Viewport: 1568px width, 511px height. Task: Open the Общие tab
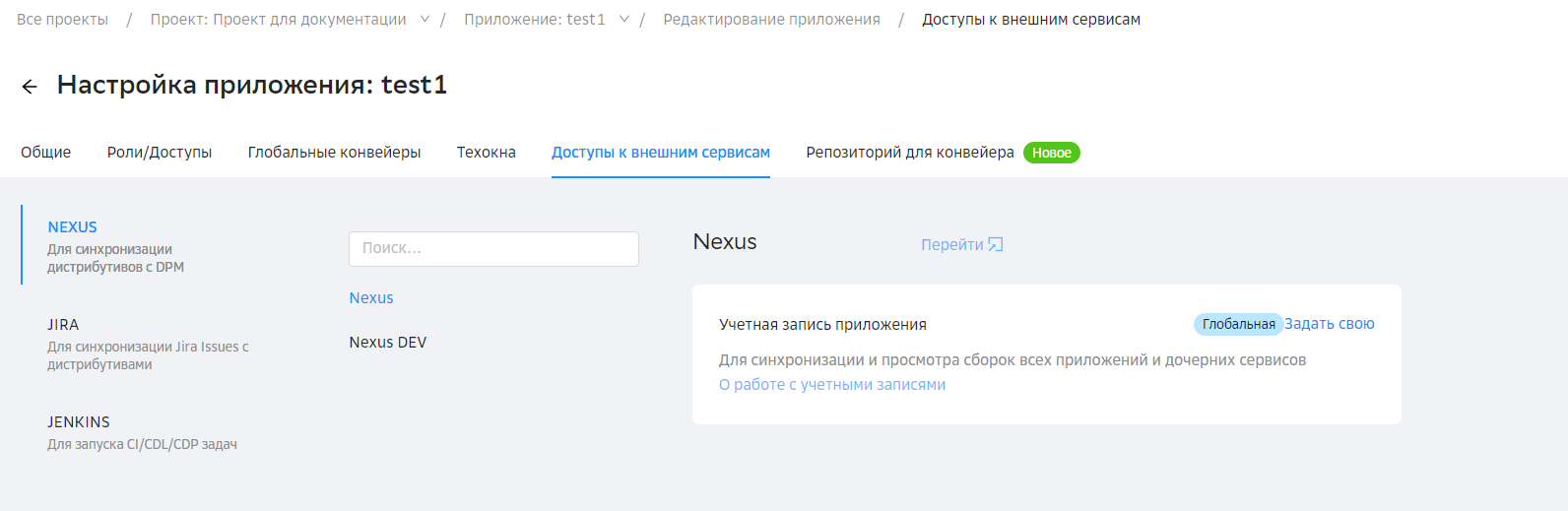click(x=46, y=153)
